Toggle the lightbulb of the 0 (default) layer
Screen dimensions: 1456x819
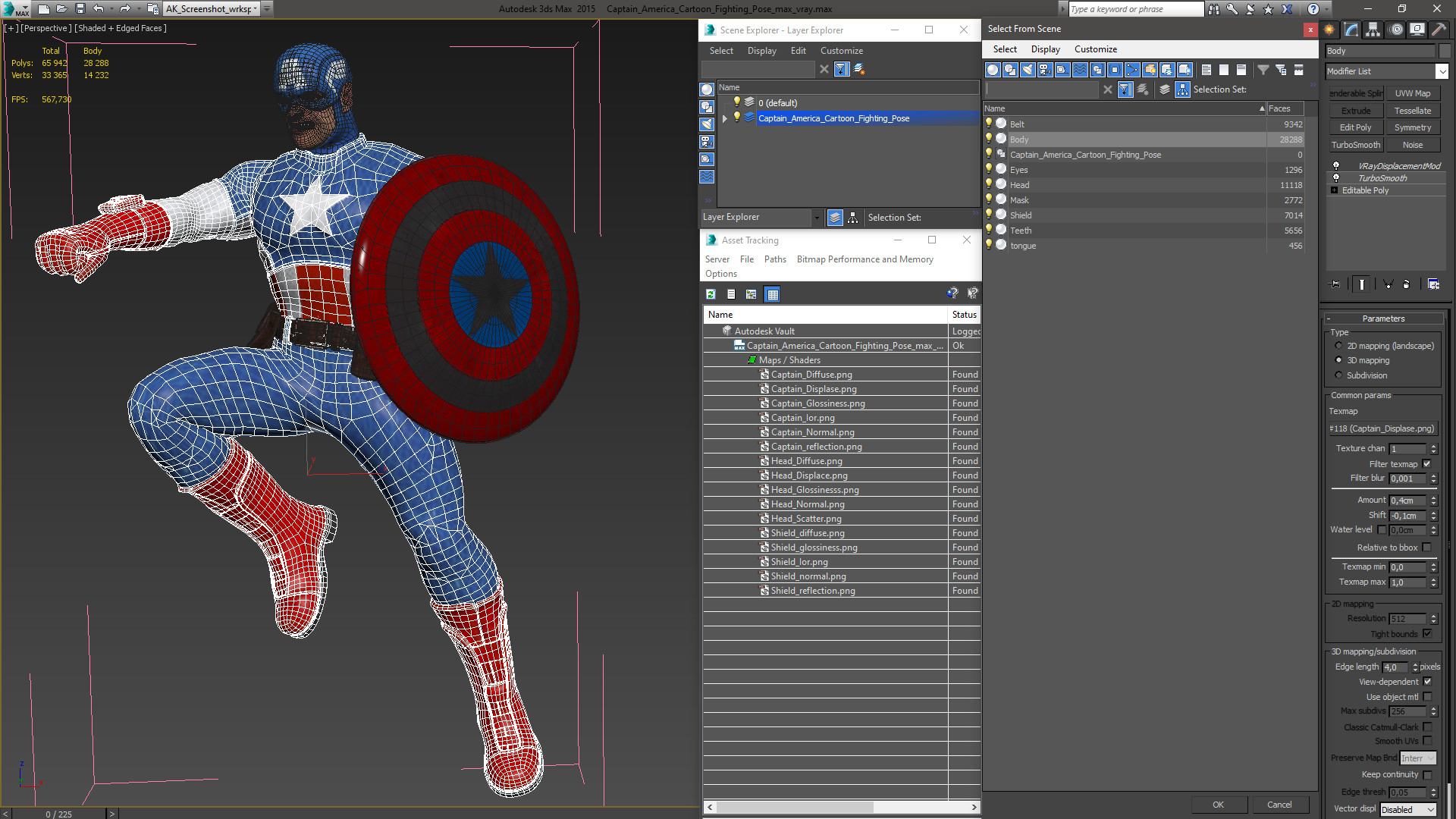coord(736,102)
